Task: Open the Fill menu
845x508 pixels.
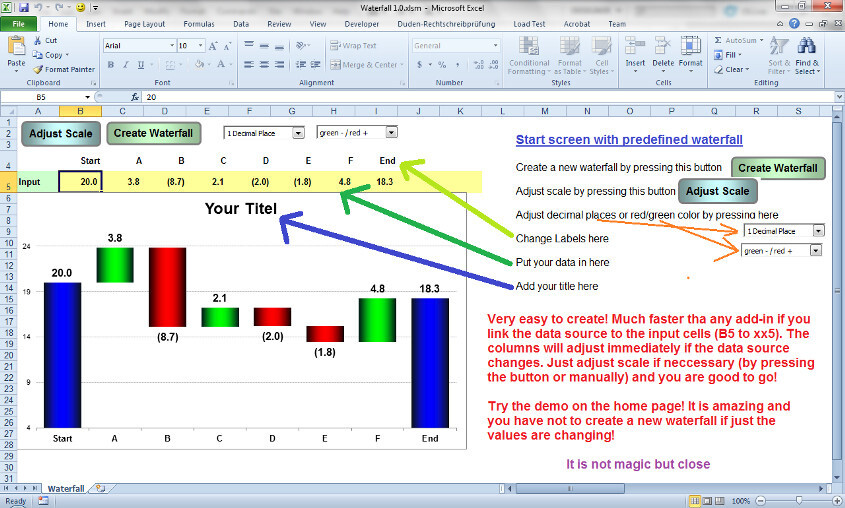Action: tap(728, 55)
